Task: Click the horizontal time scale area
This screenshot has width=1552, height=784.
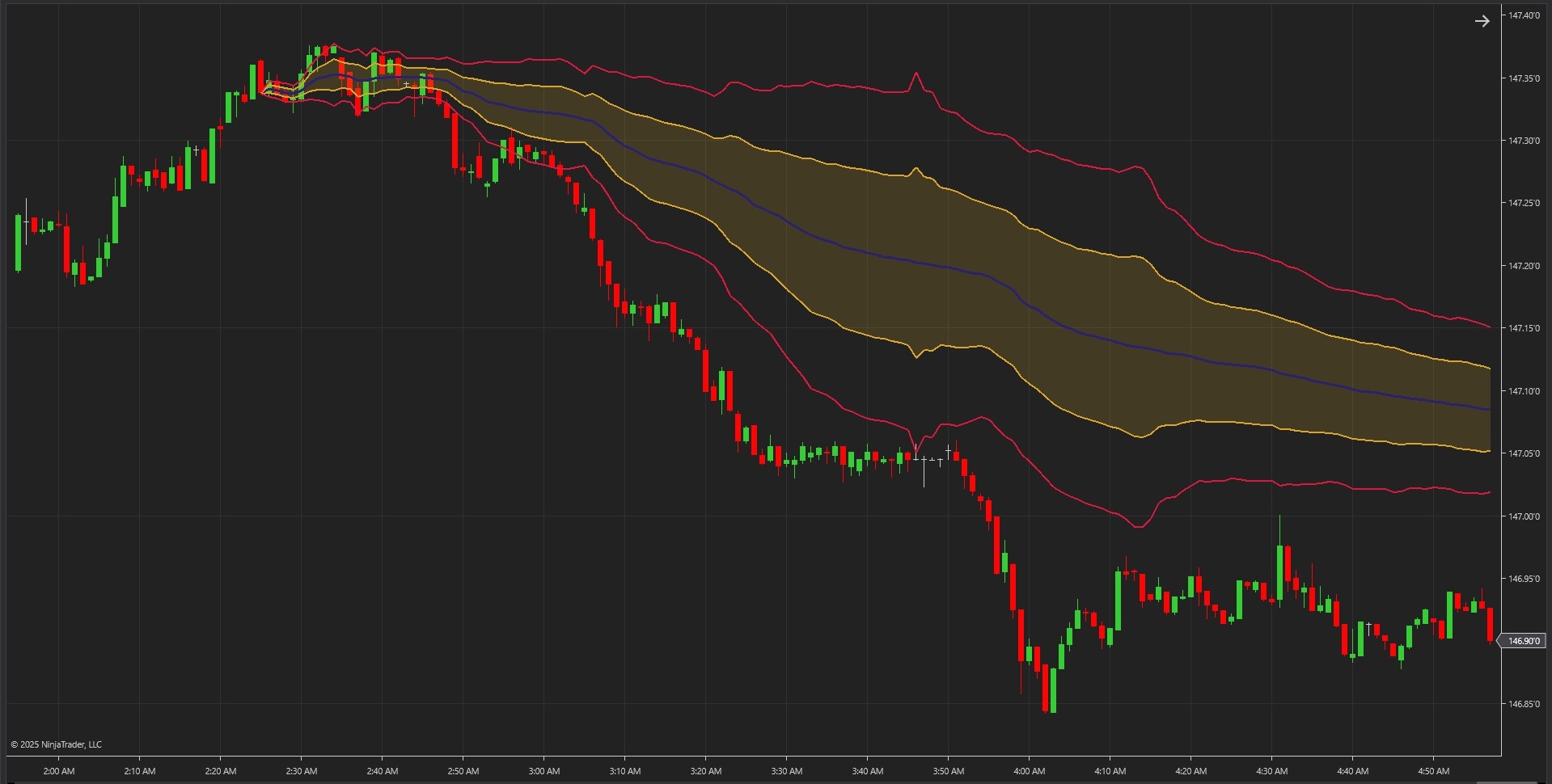Action: [x=728, y=771]
